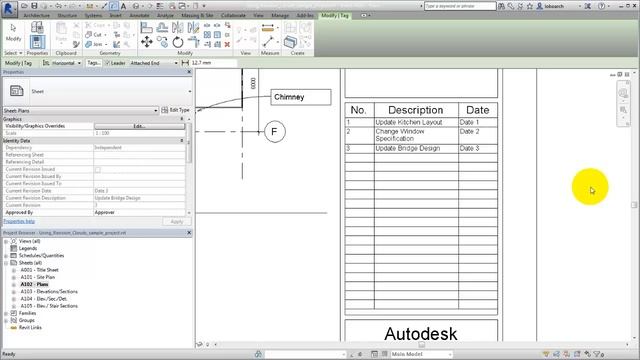Open the Manage ribbon tab
This screenshot has height=360, width=640.
tap(280, 15)
